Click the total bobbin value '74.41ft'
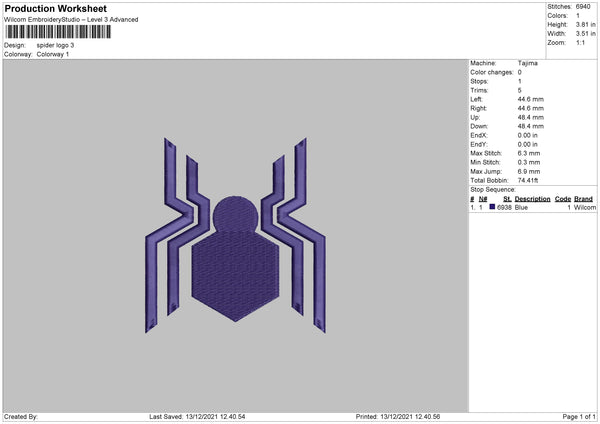600x424 pixels. click(x=528, y=180)
